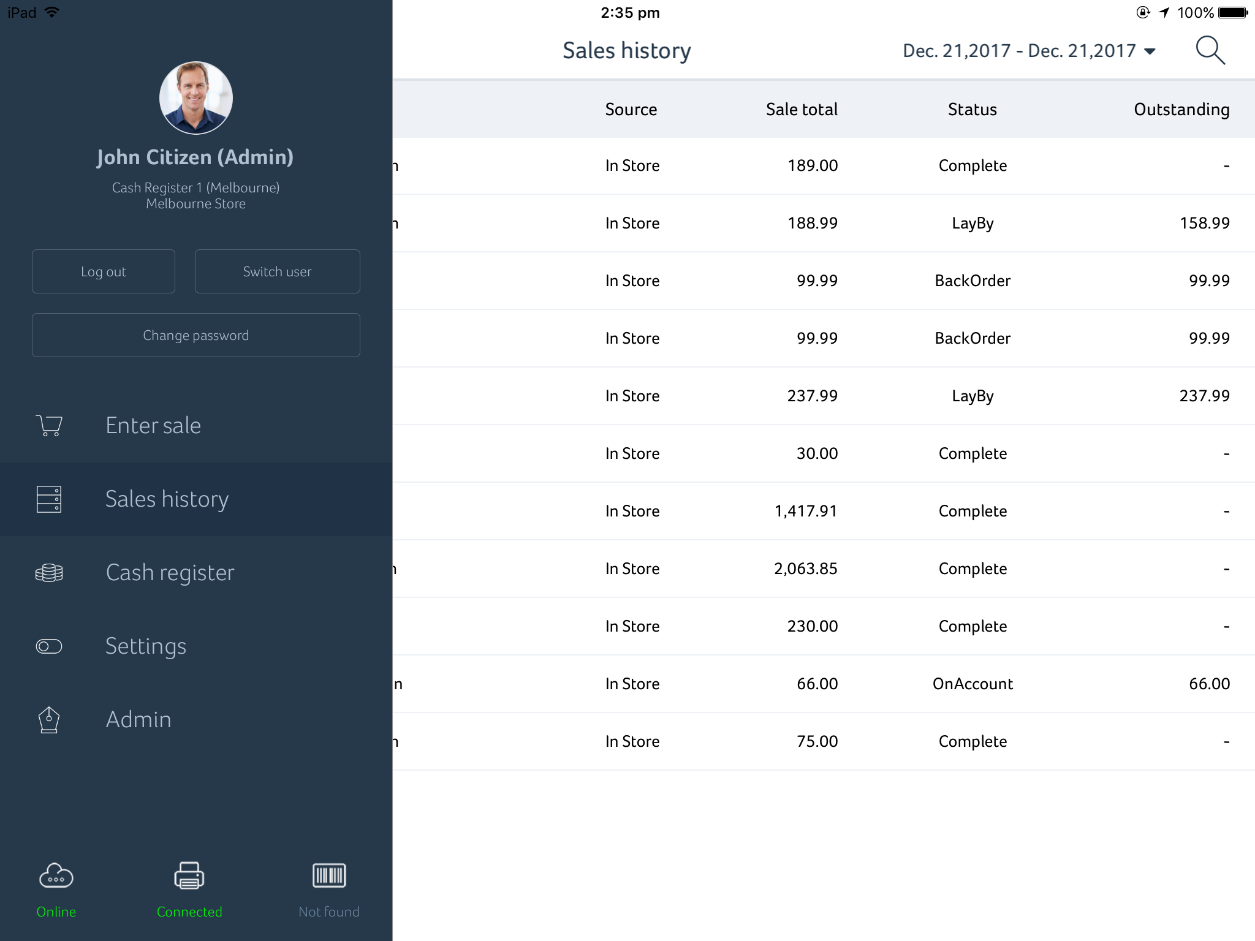Click John Citizen's profile photo
The image size is (1255, 941).
(x=196, y=98)
